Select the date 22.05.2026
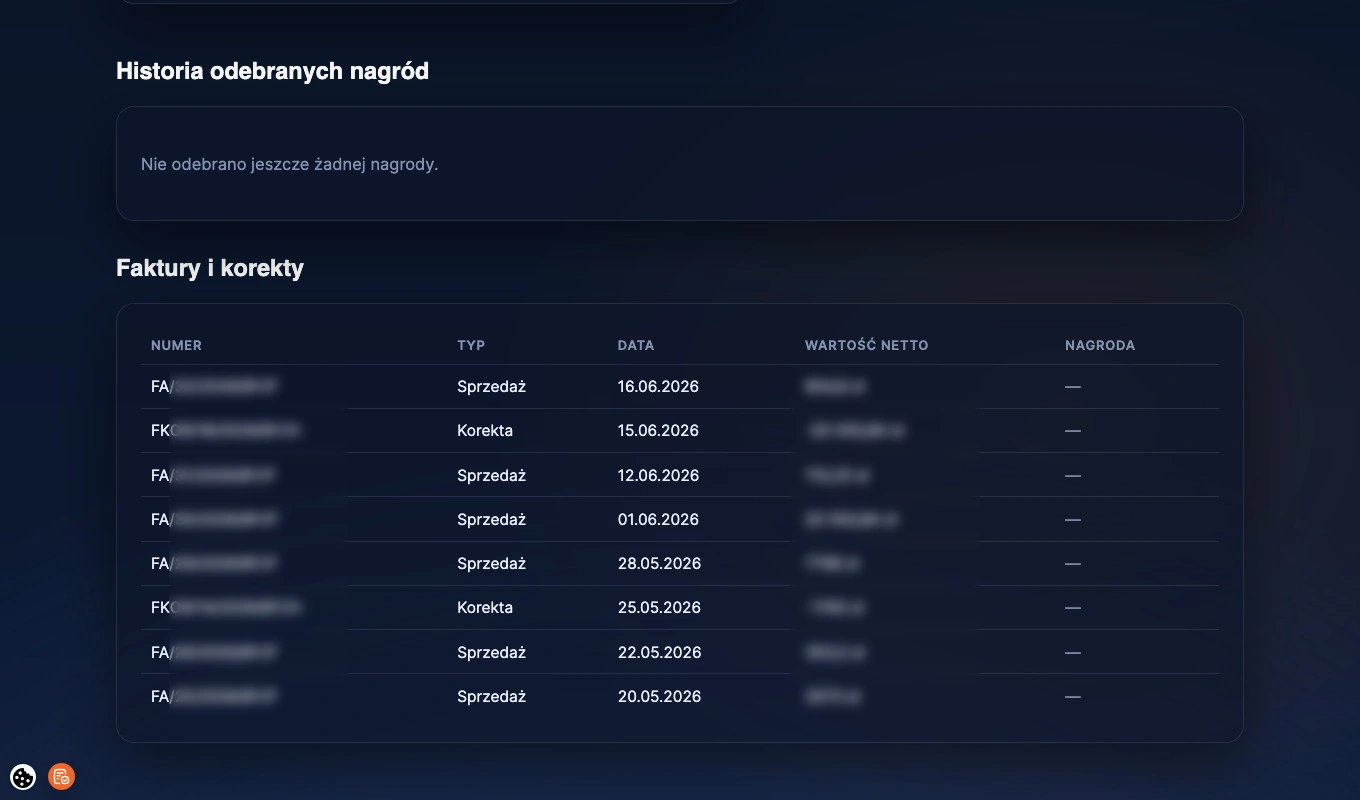The height and width of the screenshot is (800, 1360). [659, 652]
